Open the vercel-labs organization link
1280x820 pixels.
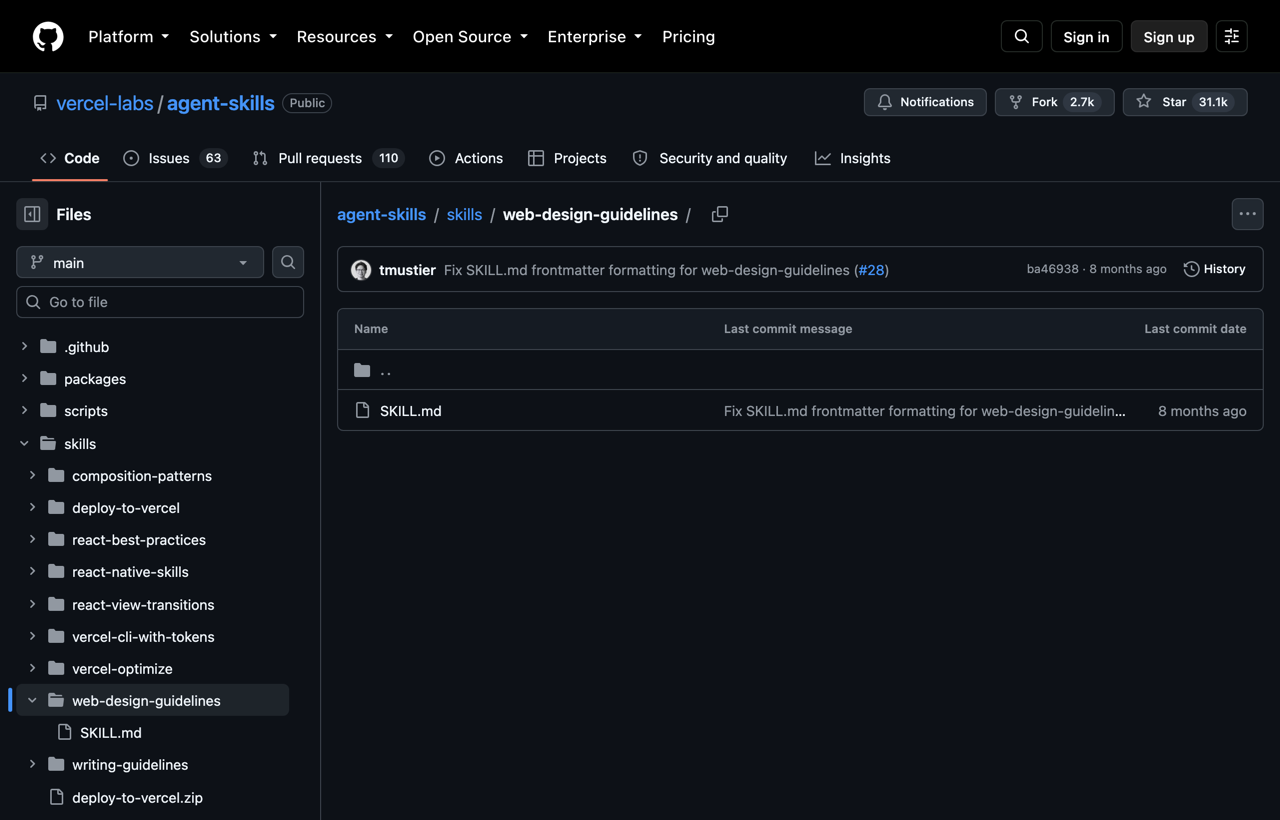pos(105,103)
